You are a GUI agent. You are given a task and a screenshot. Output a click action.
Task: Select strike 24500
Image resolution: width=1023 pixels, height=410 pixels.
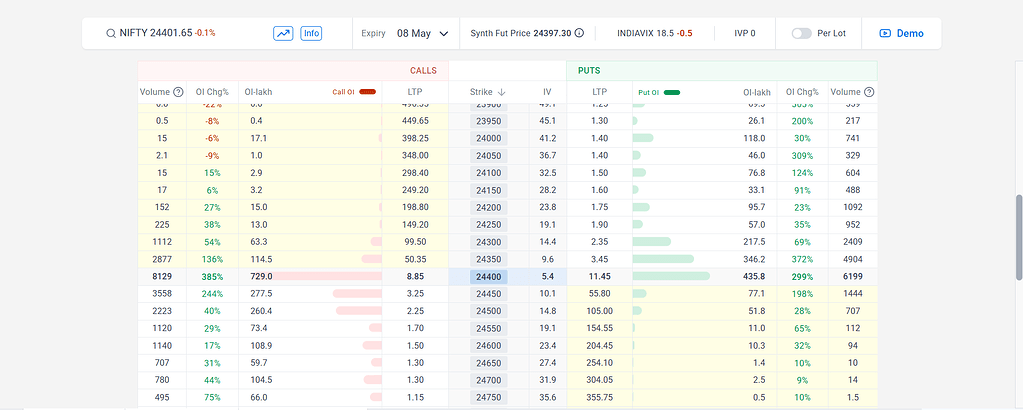(x=489, y=311)
